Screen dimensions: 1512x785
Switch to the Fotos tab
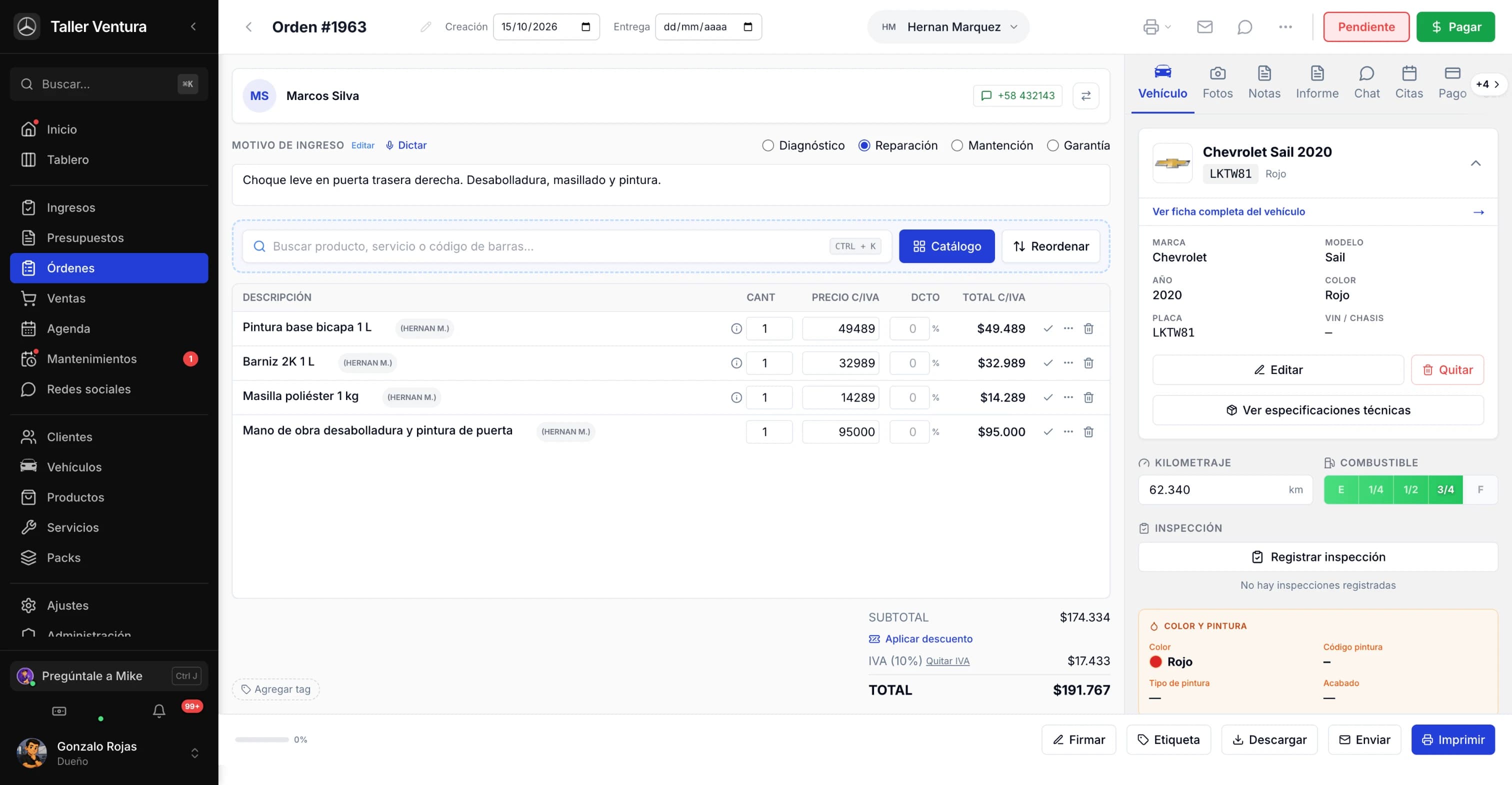[x=1217, y=83]
